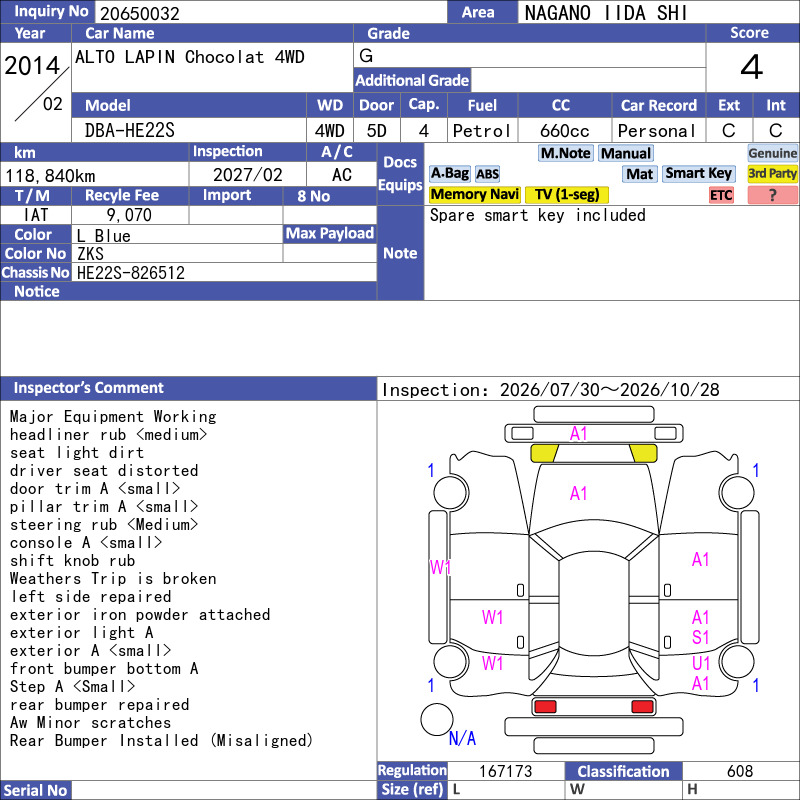
Task: Click the right yellow headlight
Action: point(643,453)
